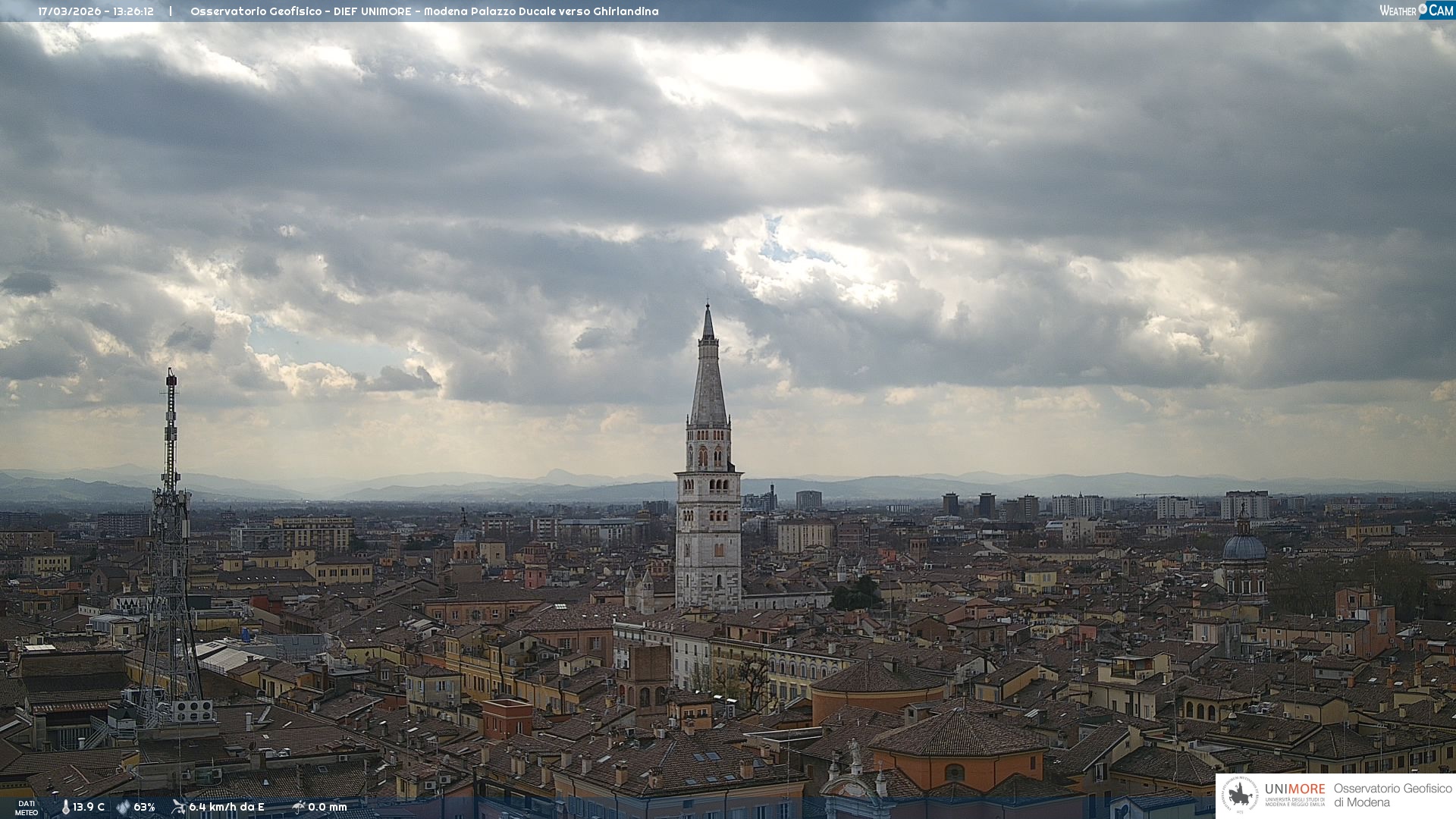Click the 63% humidity value

click(x=144, y=807)
